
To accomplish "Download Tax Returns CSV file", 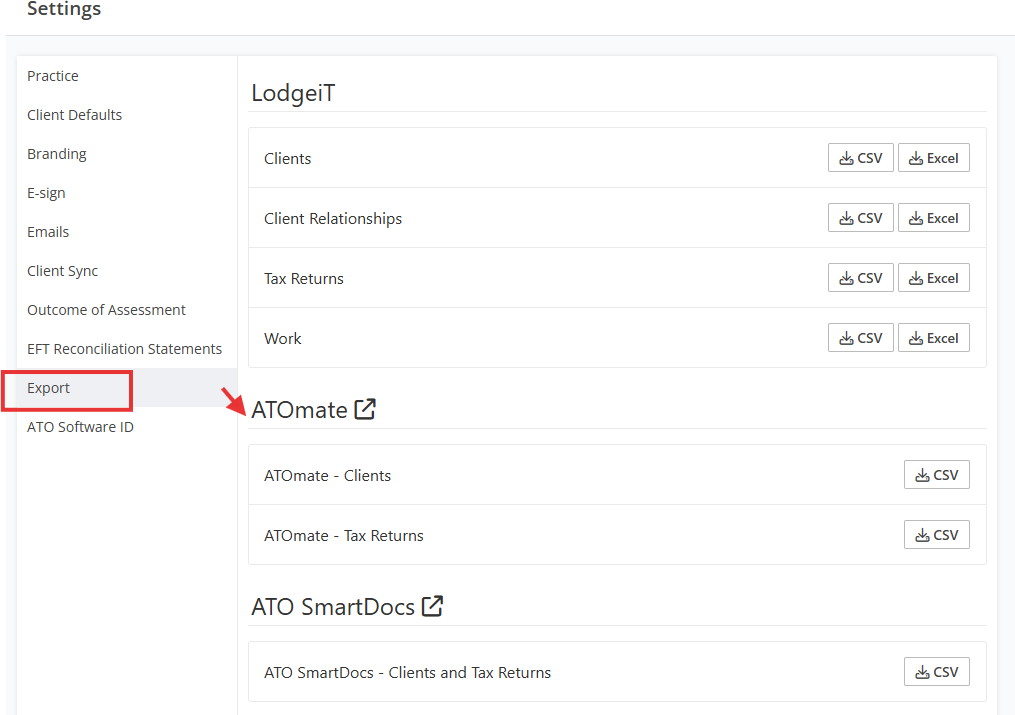I will coord(860,278).
